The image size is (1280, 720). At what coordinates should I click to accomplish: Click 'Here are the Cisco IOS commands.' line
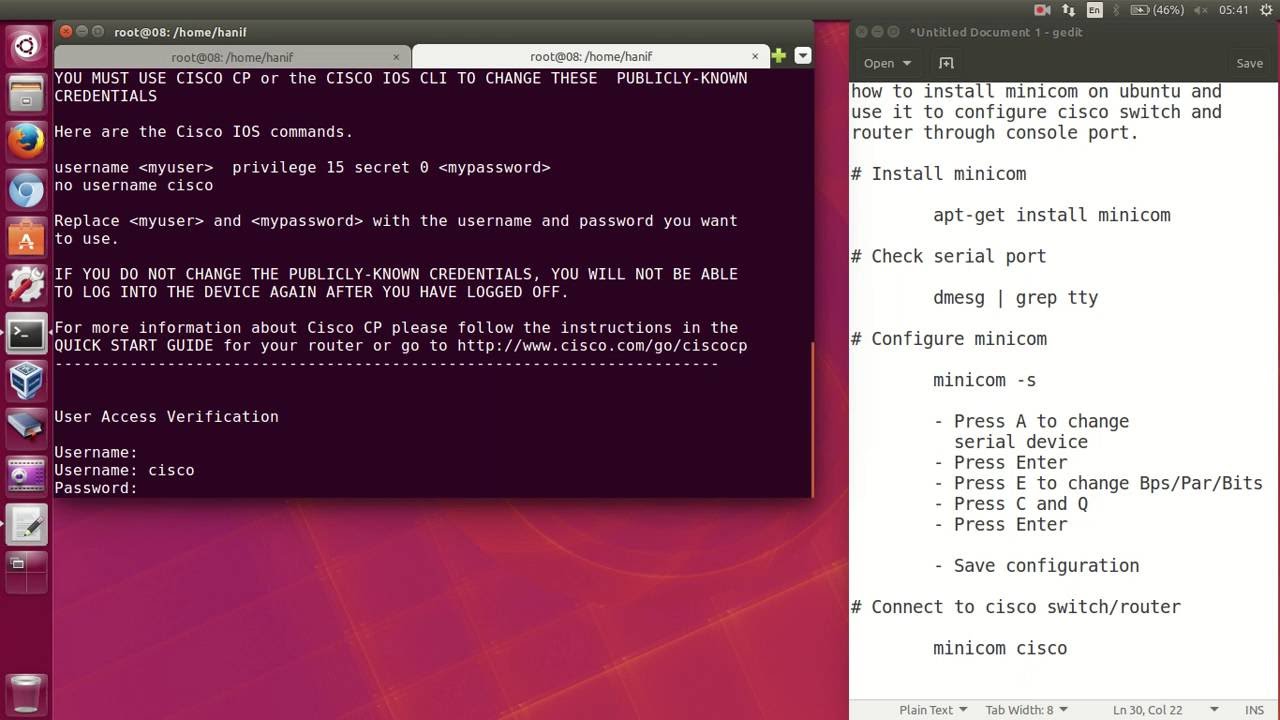(203, 132)
